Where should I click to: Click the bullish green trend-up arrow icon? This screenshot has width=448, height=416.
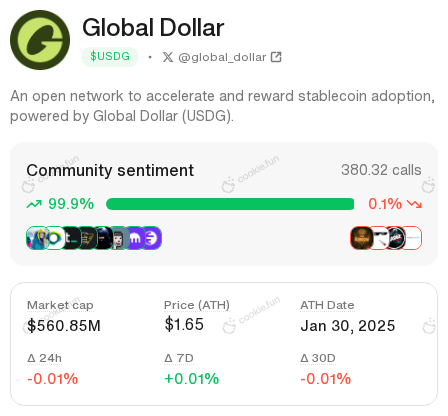(x=34, y=204)
